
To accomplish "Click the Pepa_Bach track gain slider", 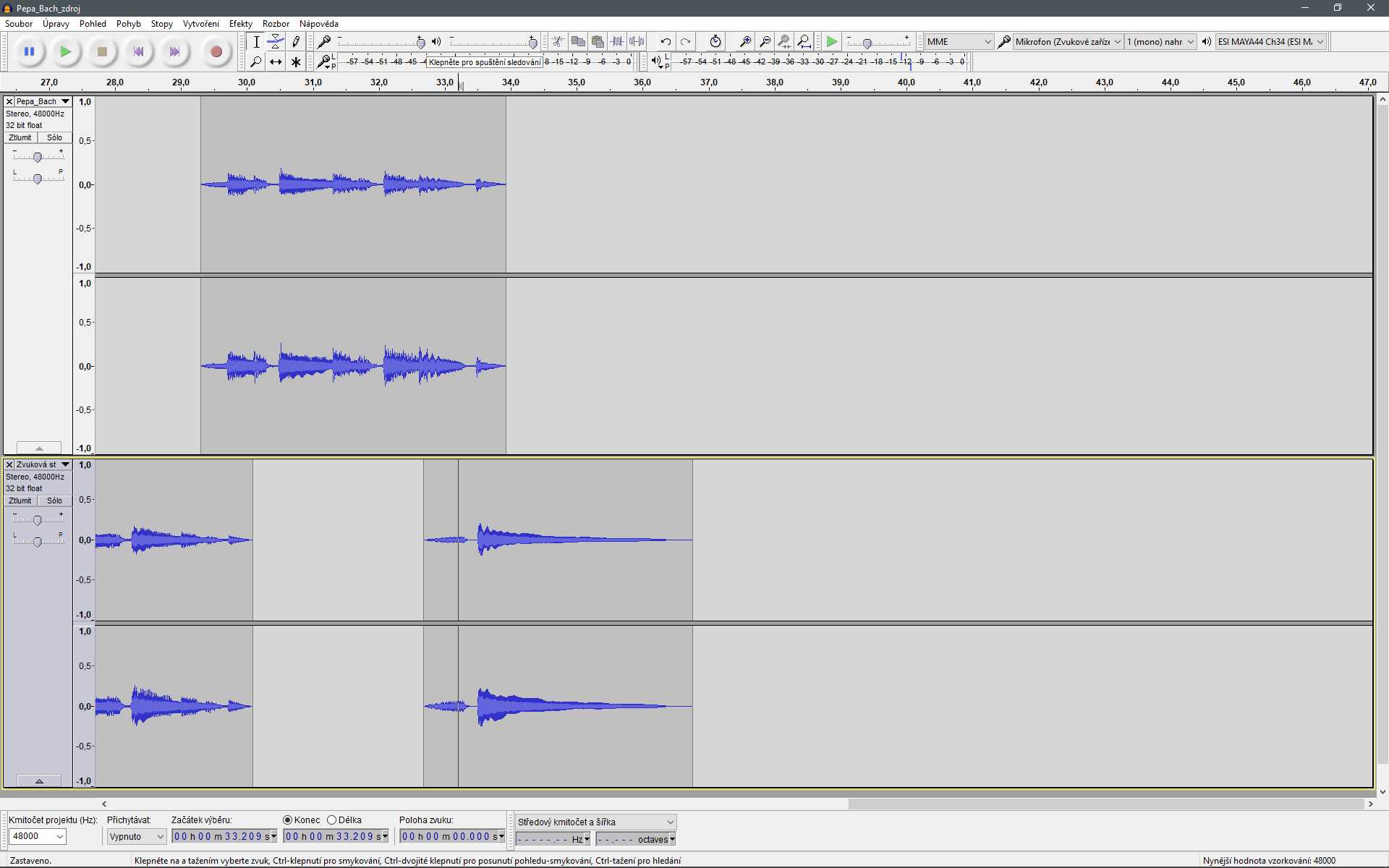I will 38,157.
